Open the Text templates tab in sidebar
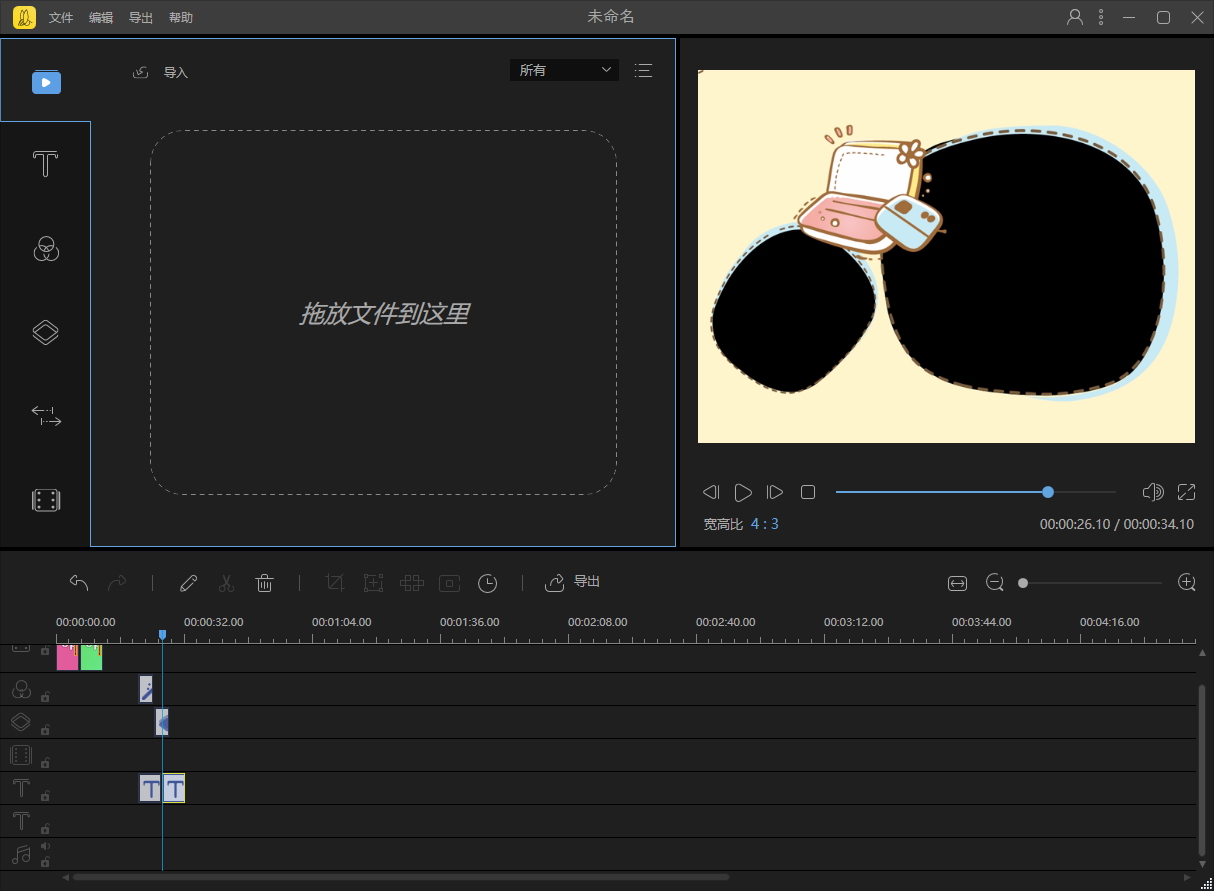This screenshot has width=1214, height=891. point(45,164)
